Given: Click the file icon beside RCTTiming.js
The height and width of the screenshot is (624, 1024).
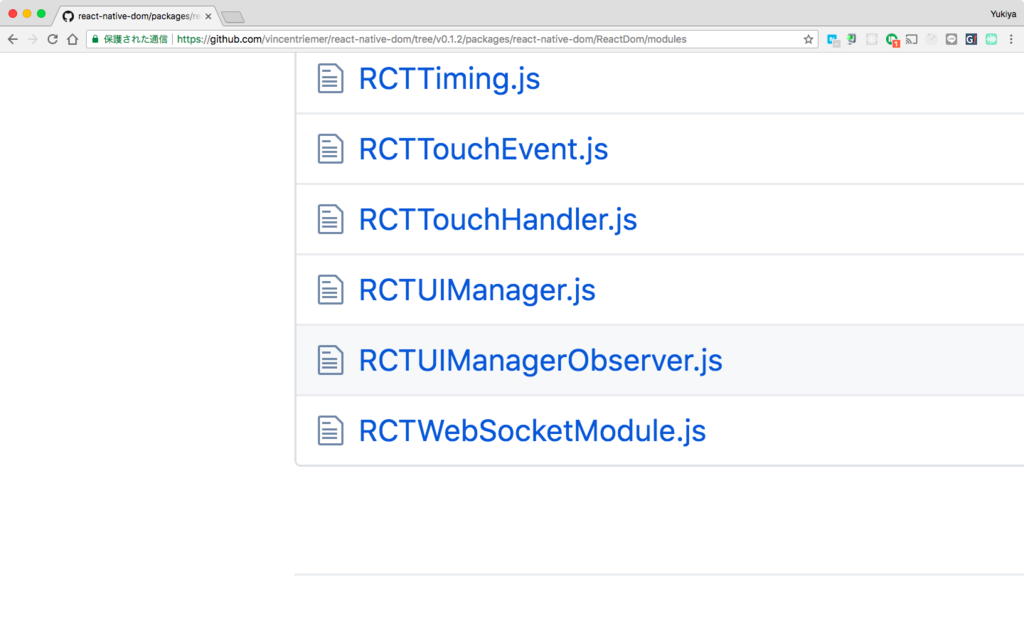Looking at the screenshot, I should click(x=330, y=79).
